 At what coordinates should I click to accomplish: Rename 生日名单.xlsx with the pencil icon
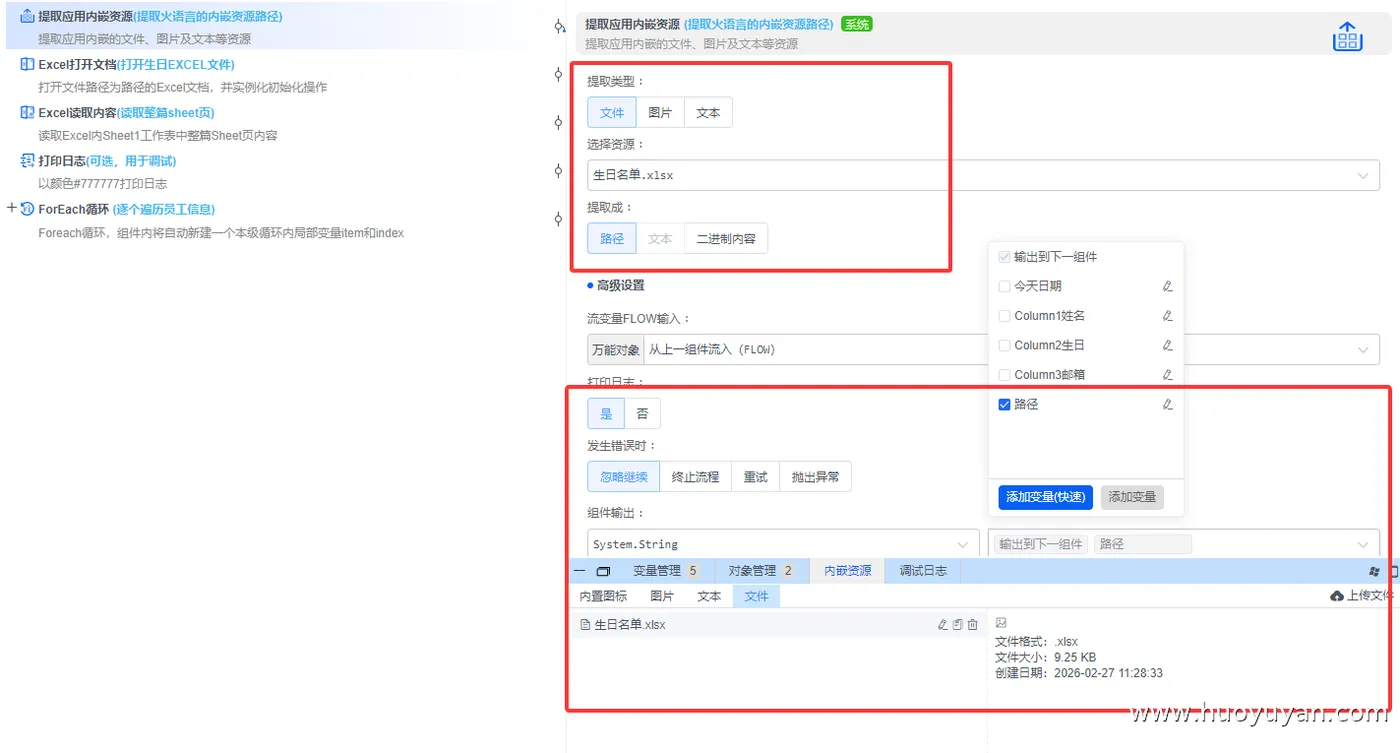click(x=942, y=624)
